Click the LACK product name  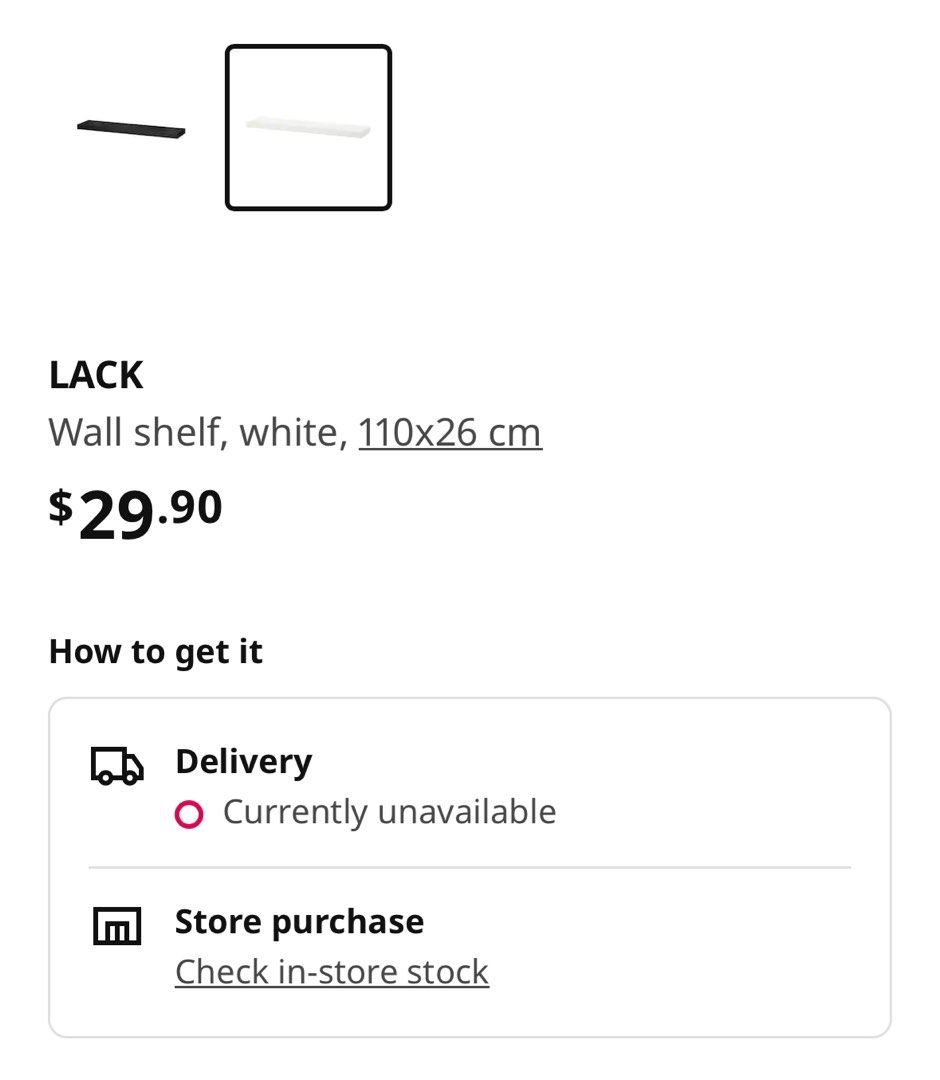96,376
